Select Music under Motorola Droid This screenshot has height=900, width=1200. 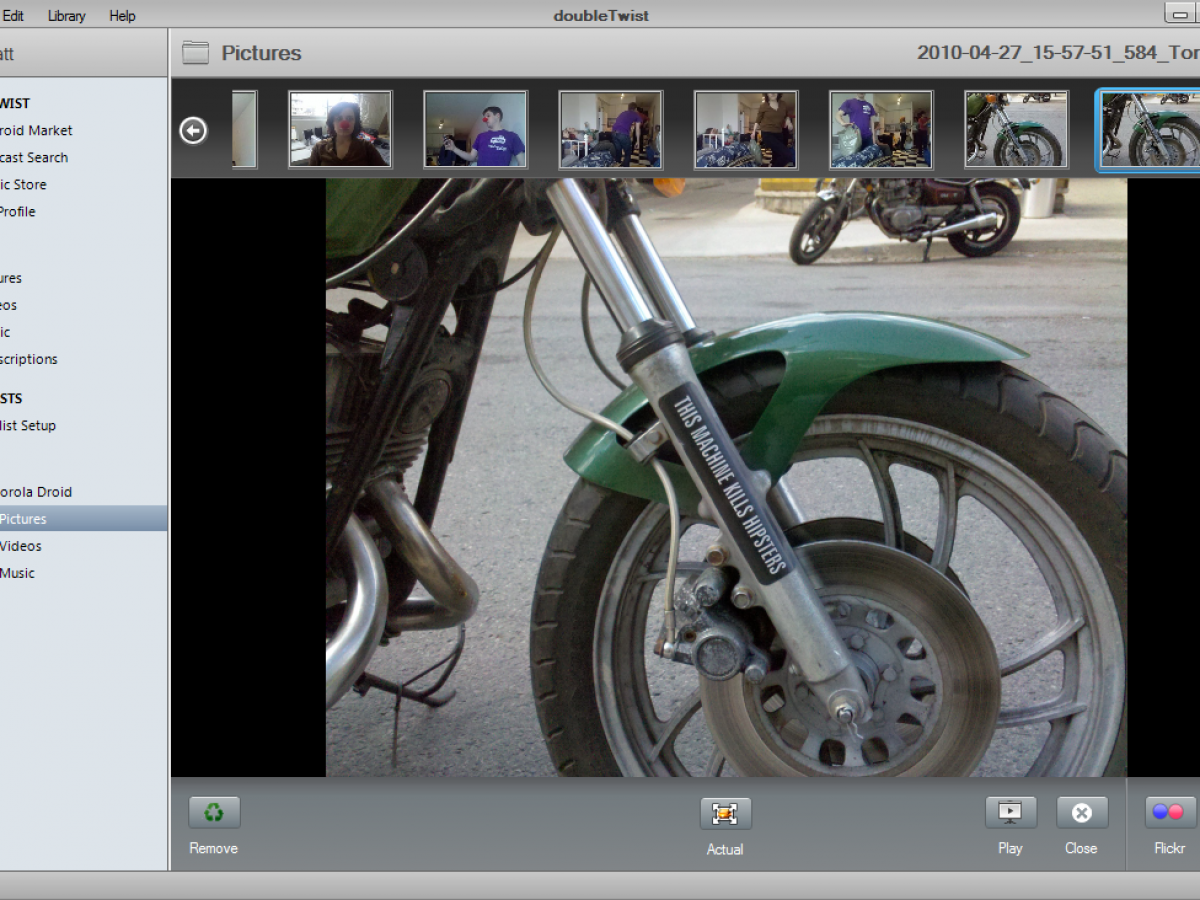tap(18, 573)
